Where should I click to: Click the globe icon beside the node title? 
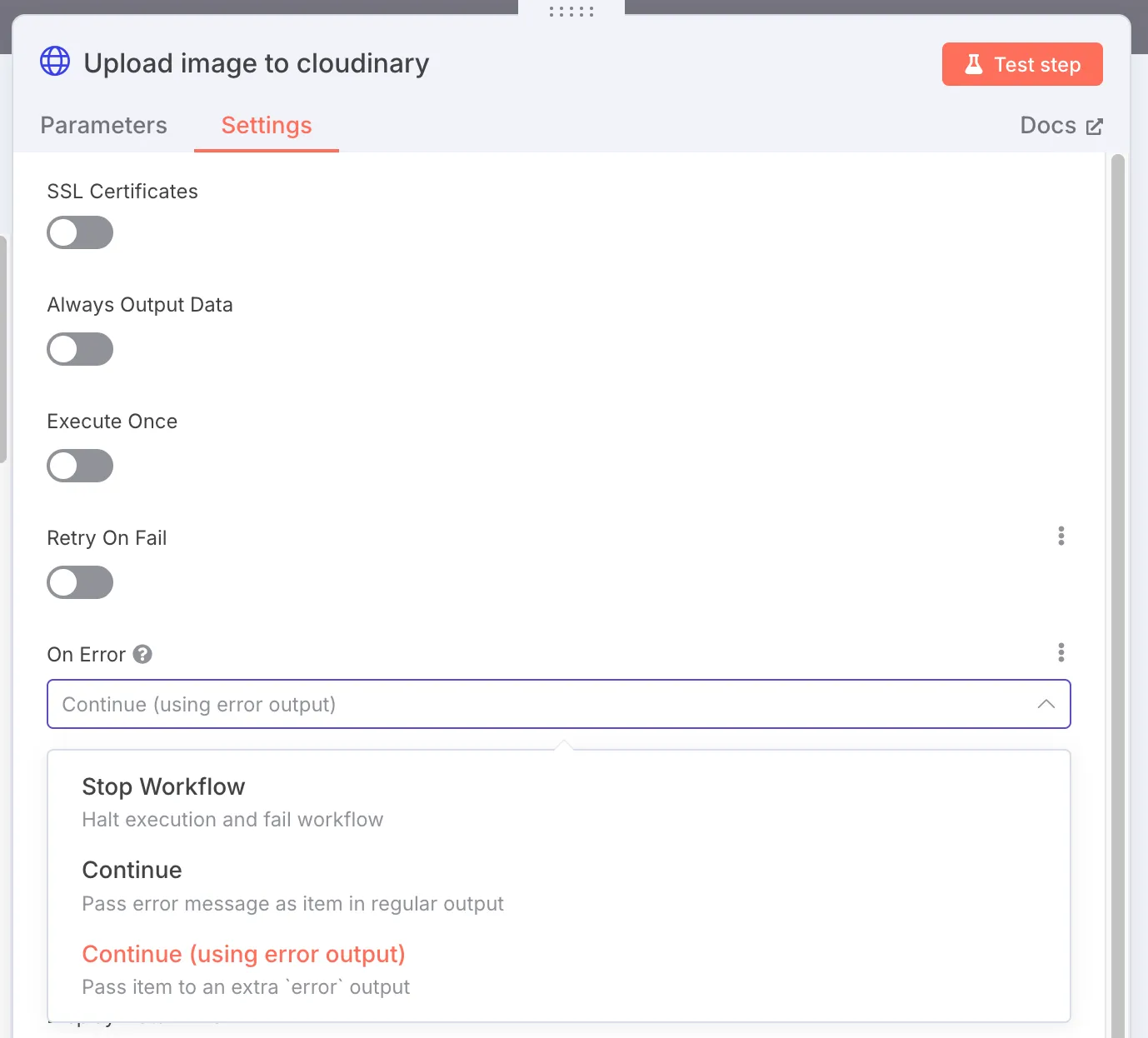pyautogui.click(x=55, y=61)
